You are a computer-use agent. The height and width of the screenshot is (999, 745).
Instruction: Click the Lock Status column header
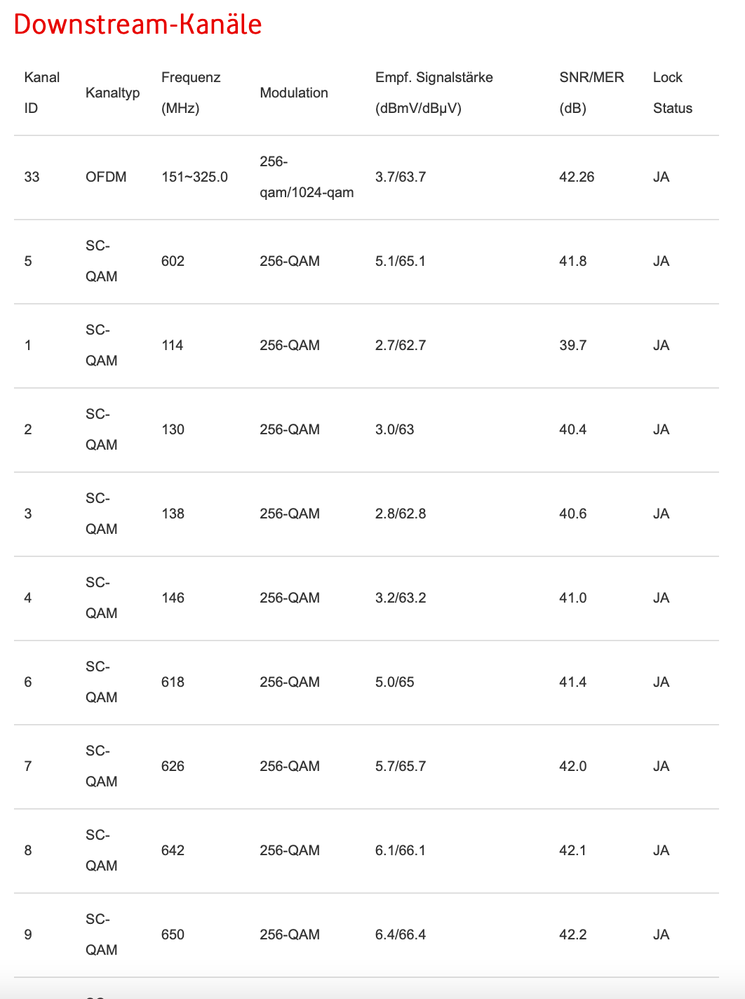[672, 92]
